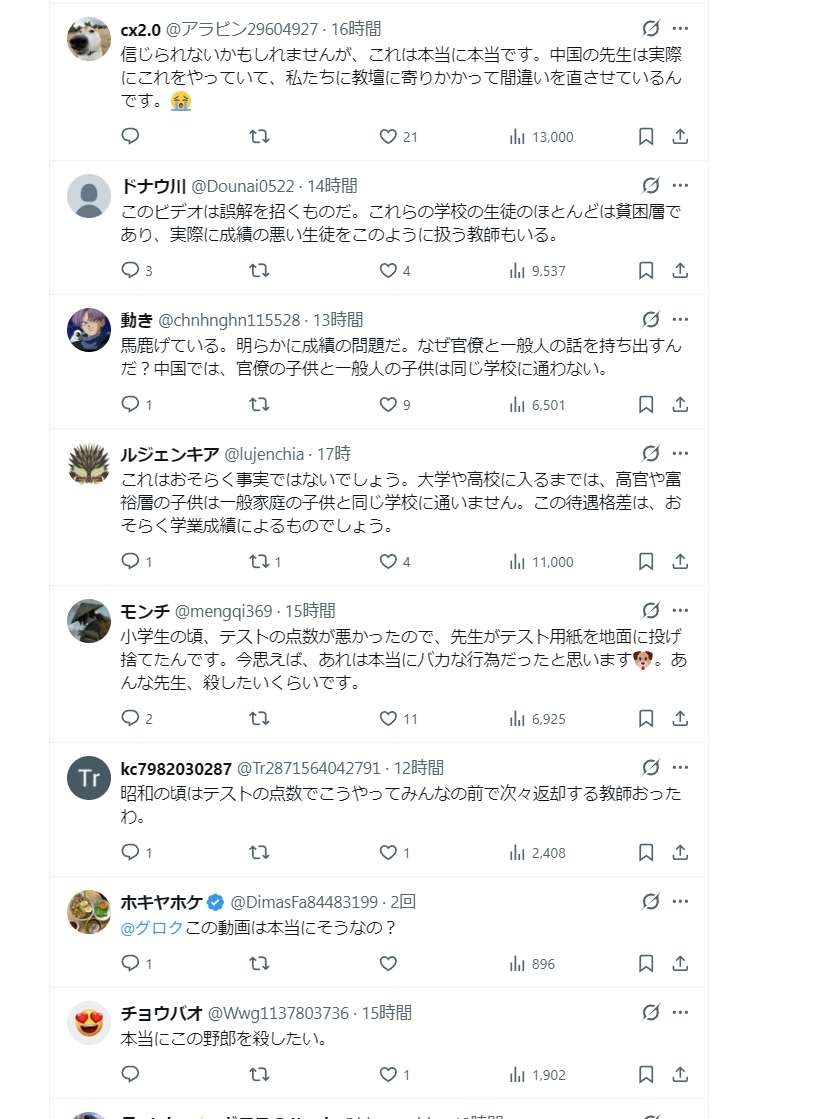Reply to cx2.0's post
This screenshot has width=818, height=1119.
130,136
